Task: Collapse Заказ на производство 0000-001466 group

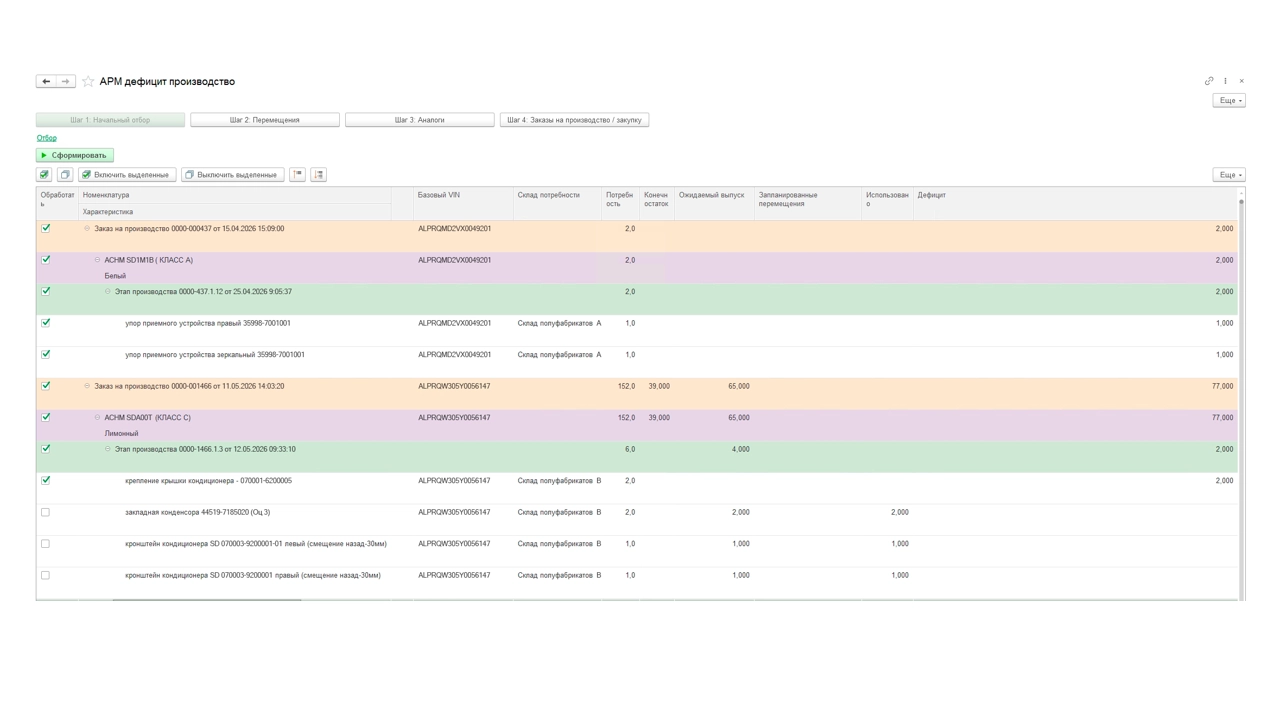Action: [x=87, y=386]
